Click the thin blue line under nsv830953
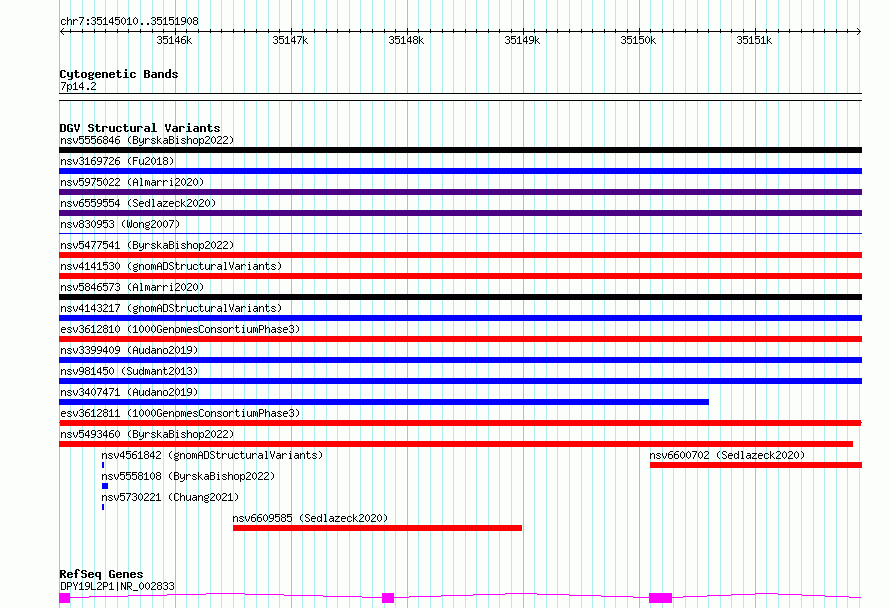The width and height of the screenshot is (890, 608). point(460,233)
